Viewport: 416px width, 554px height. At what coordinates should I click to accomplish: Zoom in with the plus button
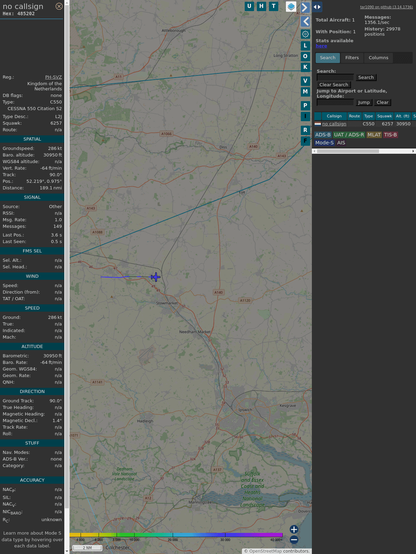pos(294,529)
